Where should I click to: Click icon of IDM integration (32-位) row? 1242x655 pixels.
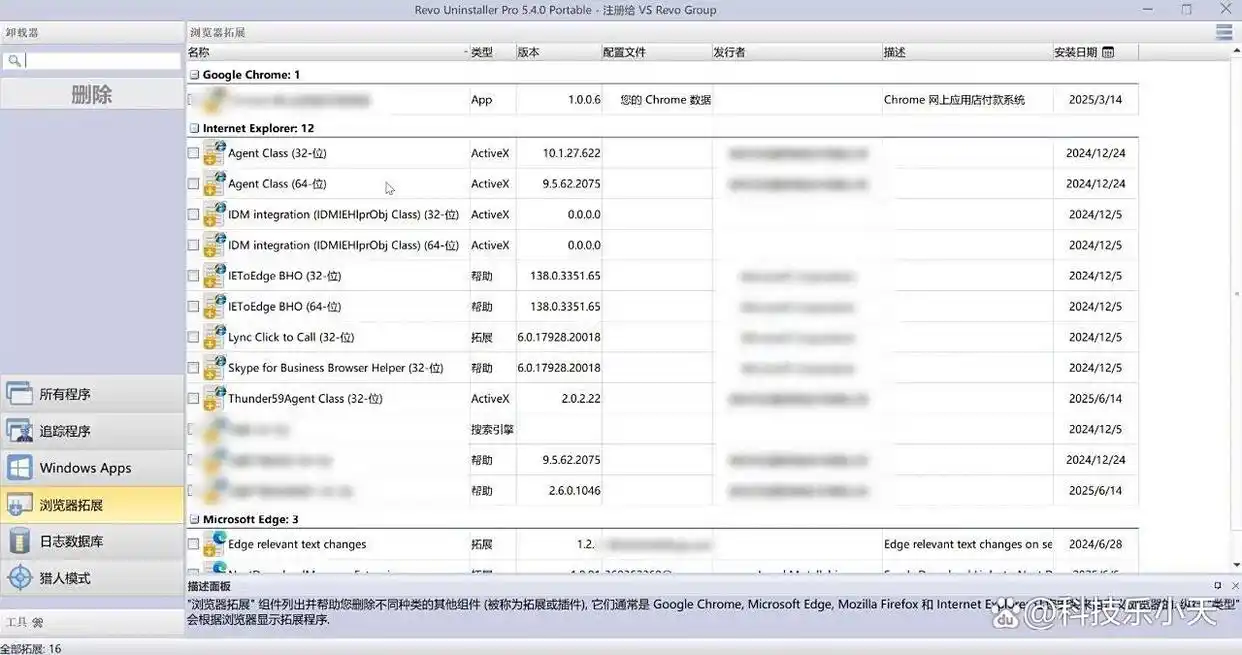pyautogui.click(x=214, y=214)
